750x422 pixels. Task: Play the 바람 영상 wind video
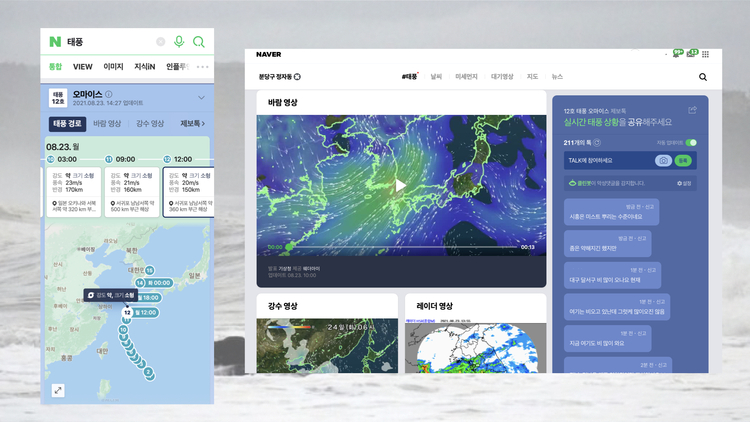pos(400,185)
